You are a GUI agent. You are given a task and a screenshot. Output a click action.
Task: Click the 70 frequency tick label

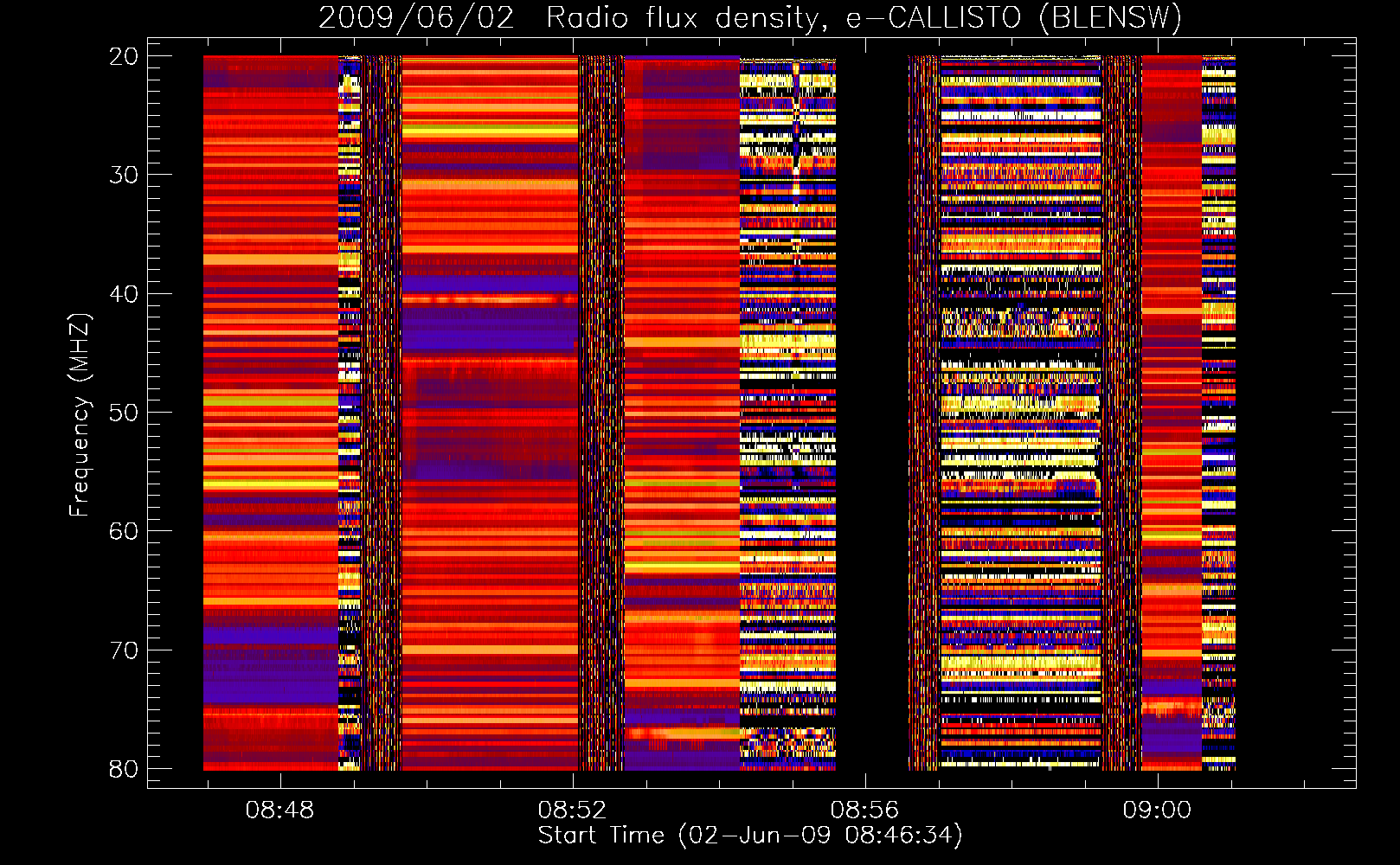click(x=124, y=650)
